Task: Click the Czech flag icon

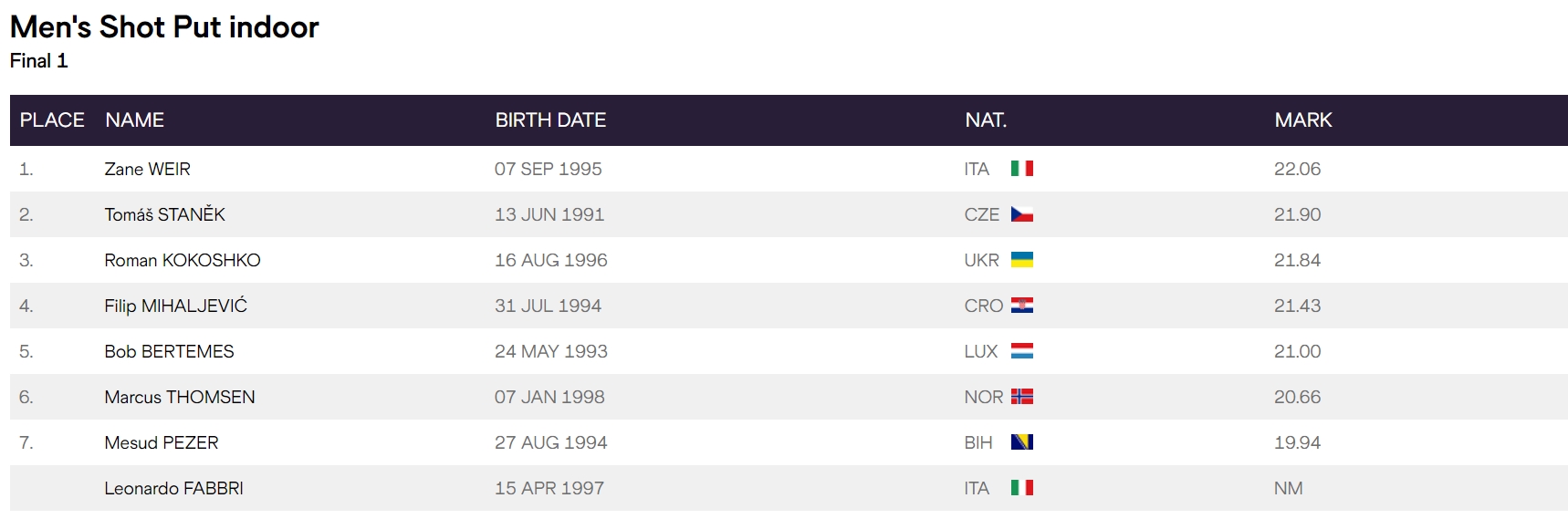Action: [x=1021, y=214]
